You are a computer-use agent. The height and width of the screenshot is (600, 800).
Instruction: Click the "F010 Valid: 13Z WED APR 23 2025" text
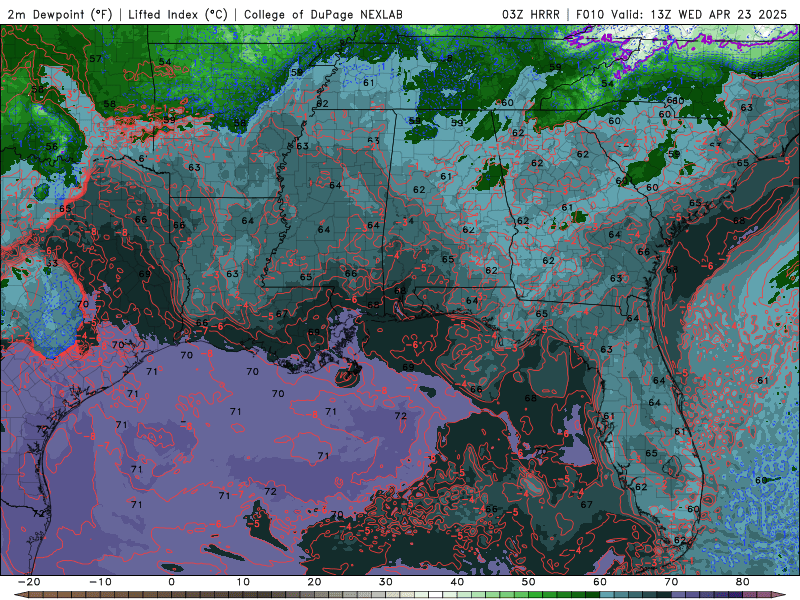682,14
